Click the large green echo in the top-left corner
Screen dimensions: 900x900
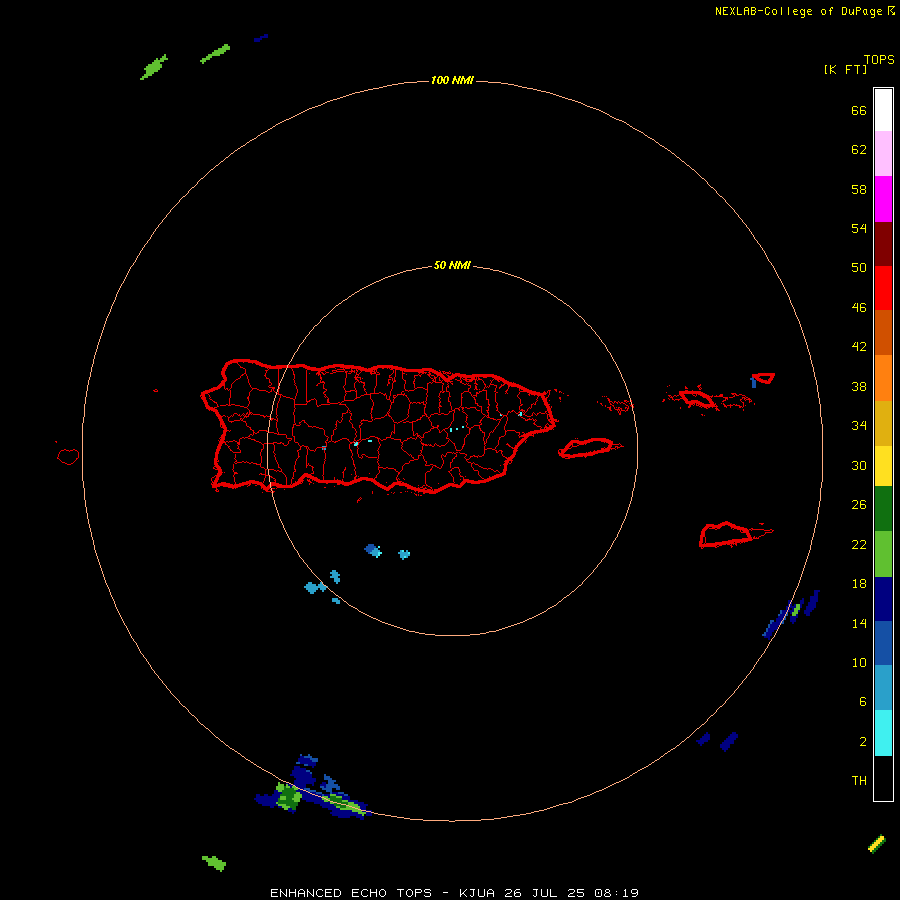154,67
